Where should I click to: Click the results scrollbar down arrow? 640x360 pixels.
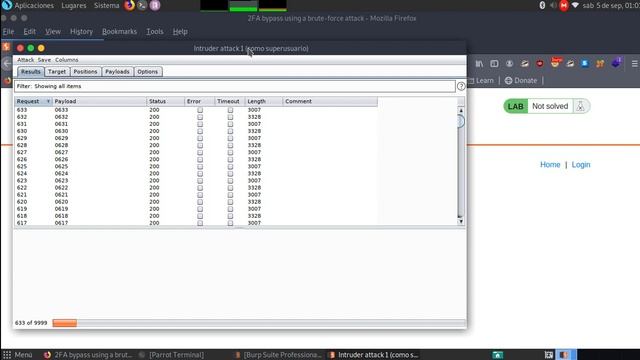[x=461, y=222]
